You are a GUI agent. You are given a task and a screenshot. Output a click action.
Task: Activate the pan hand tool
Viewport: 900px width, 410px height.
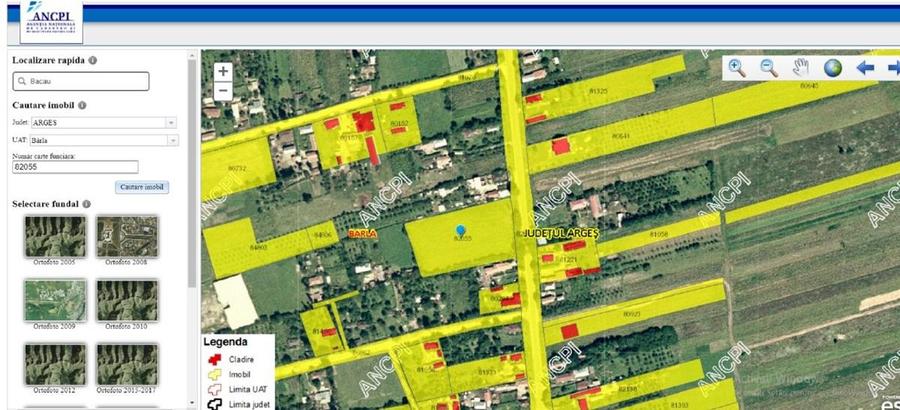click(x=801, y=68)
